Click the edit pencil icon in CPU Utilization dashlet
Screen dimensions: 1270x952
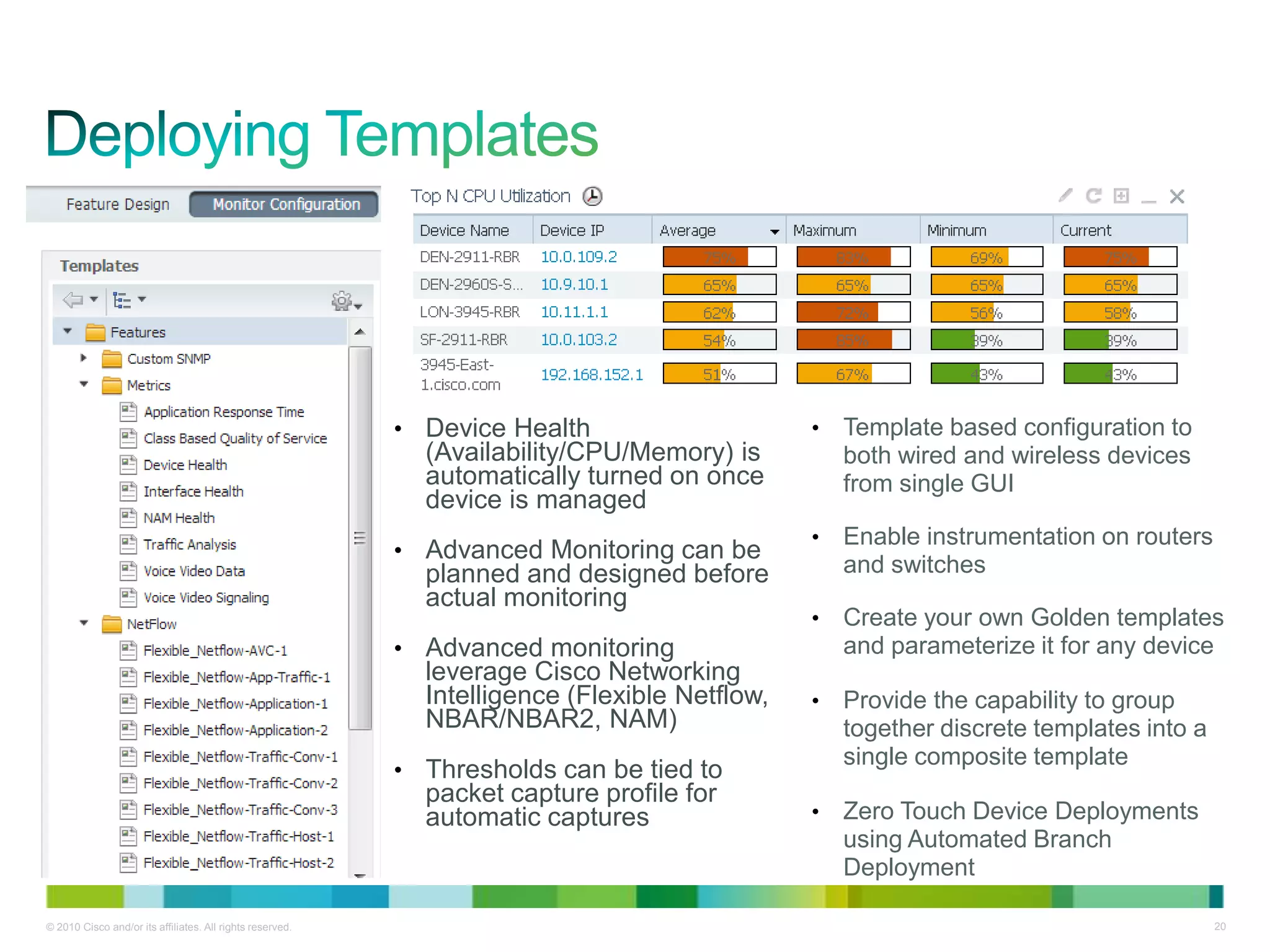(1065, 196)
